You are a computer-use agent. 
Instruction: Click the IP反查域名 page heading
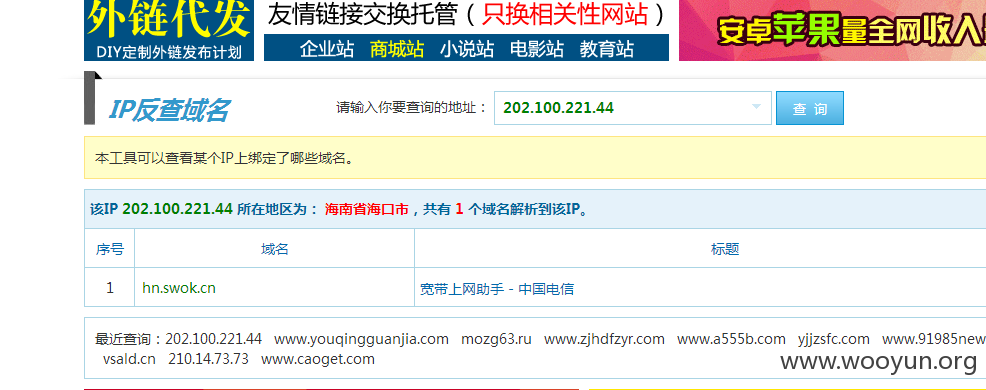[x=169, y=110]
